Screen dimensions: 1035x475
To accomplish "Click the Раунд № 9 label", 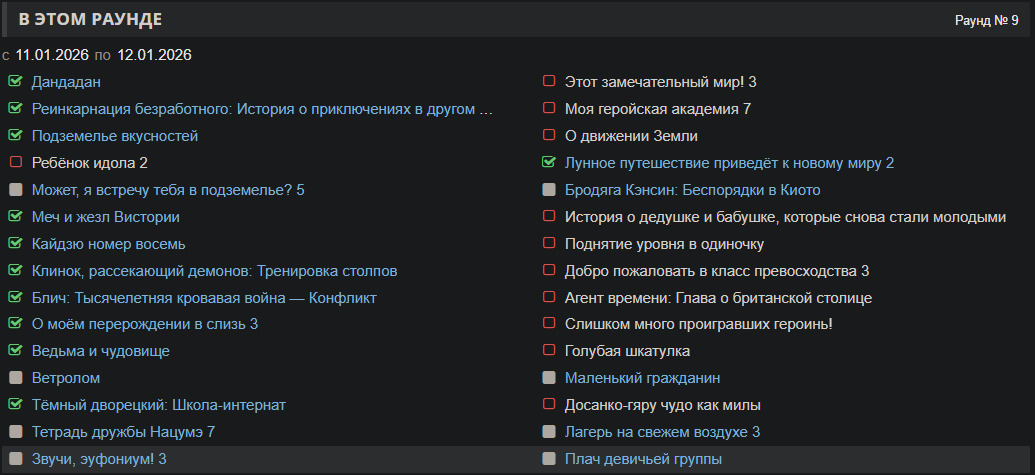I will click(986, 20).
